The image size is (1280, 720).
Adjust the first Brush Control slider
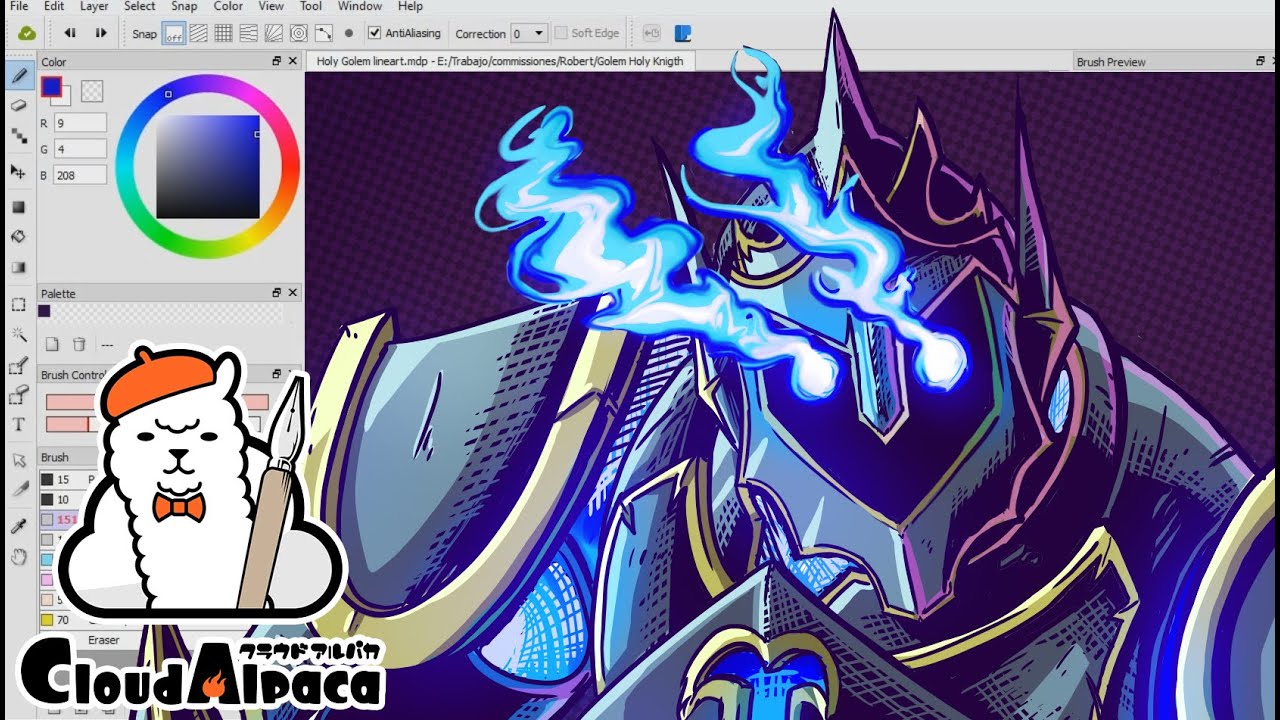pos(157,402)
